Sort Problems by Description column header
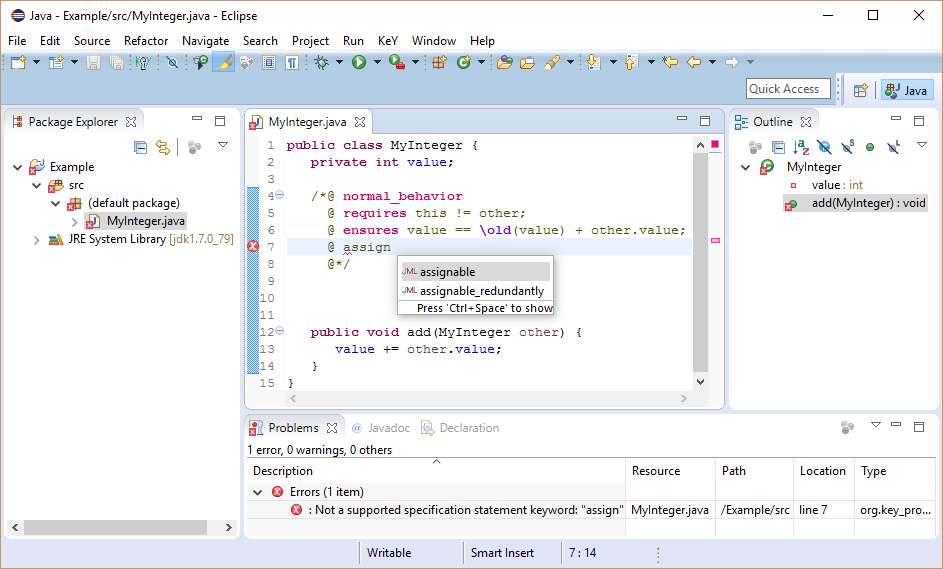 [436, 471]
